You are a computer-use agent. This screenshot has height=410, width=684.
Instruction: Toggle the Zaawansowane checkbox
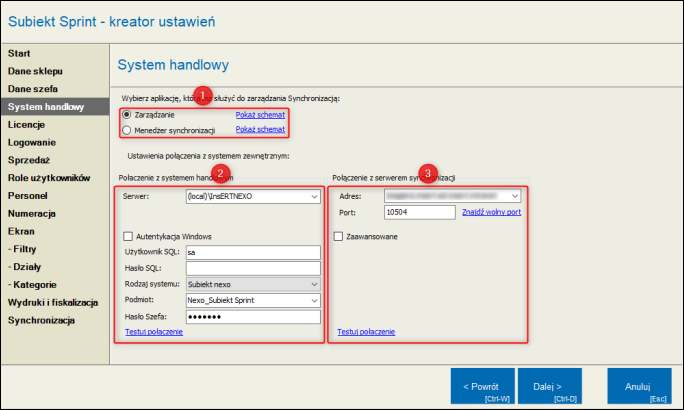339,236
